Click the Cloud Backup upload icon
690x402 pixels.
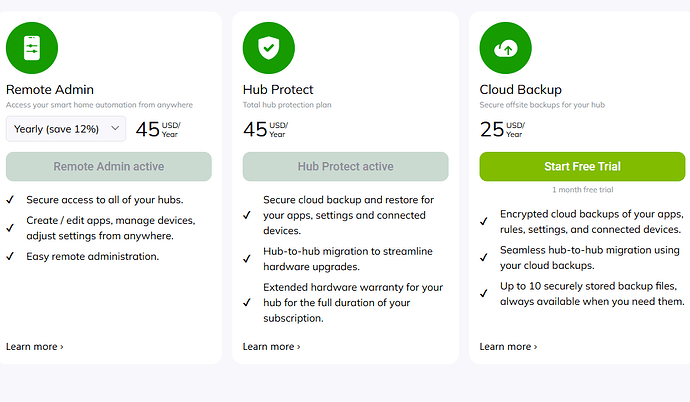pos(506,46)
